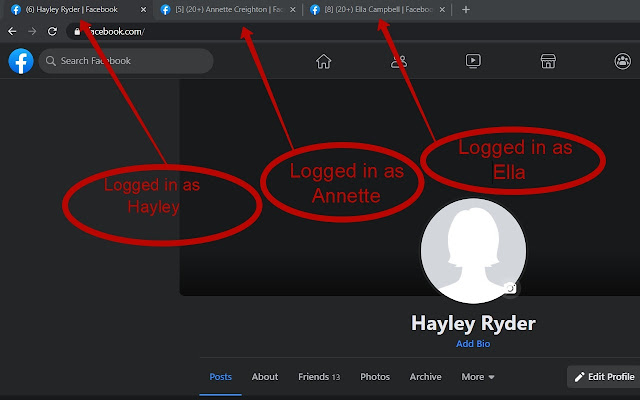Open the Groups icon
The height and width of the screenshot is (400, 640).
point(622,61)
